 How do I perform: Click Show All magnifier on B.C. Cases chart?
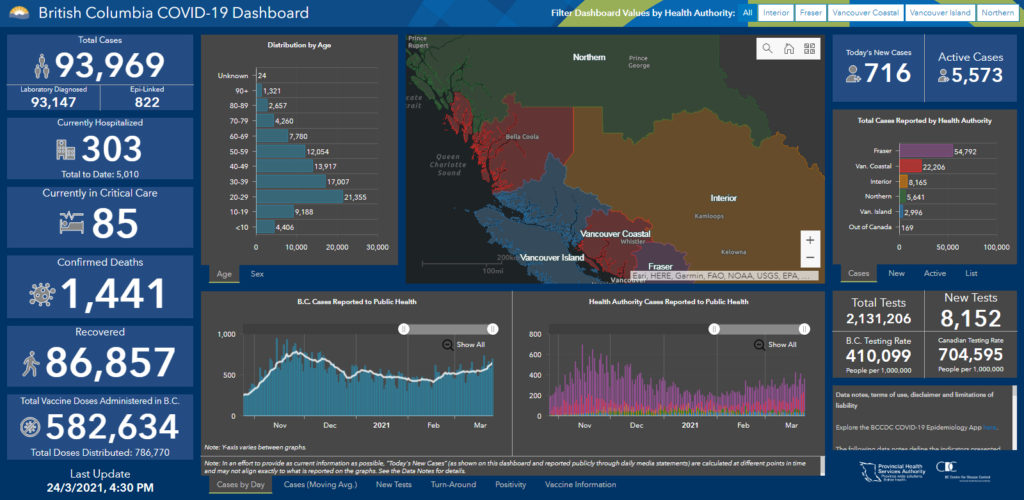tap(448, 345)
